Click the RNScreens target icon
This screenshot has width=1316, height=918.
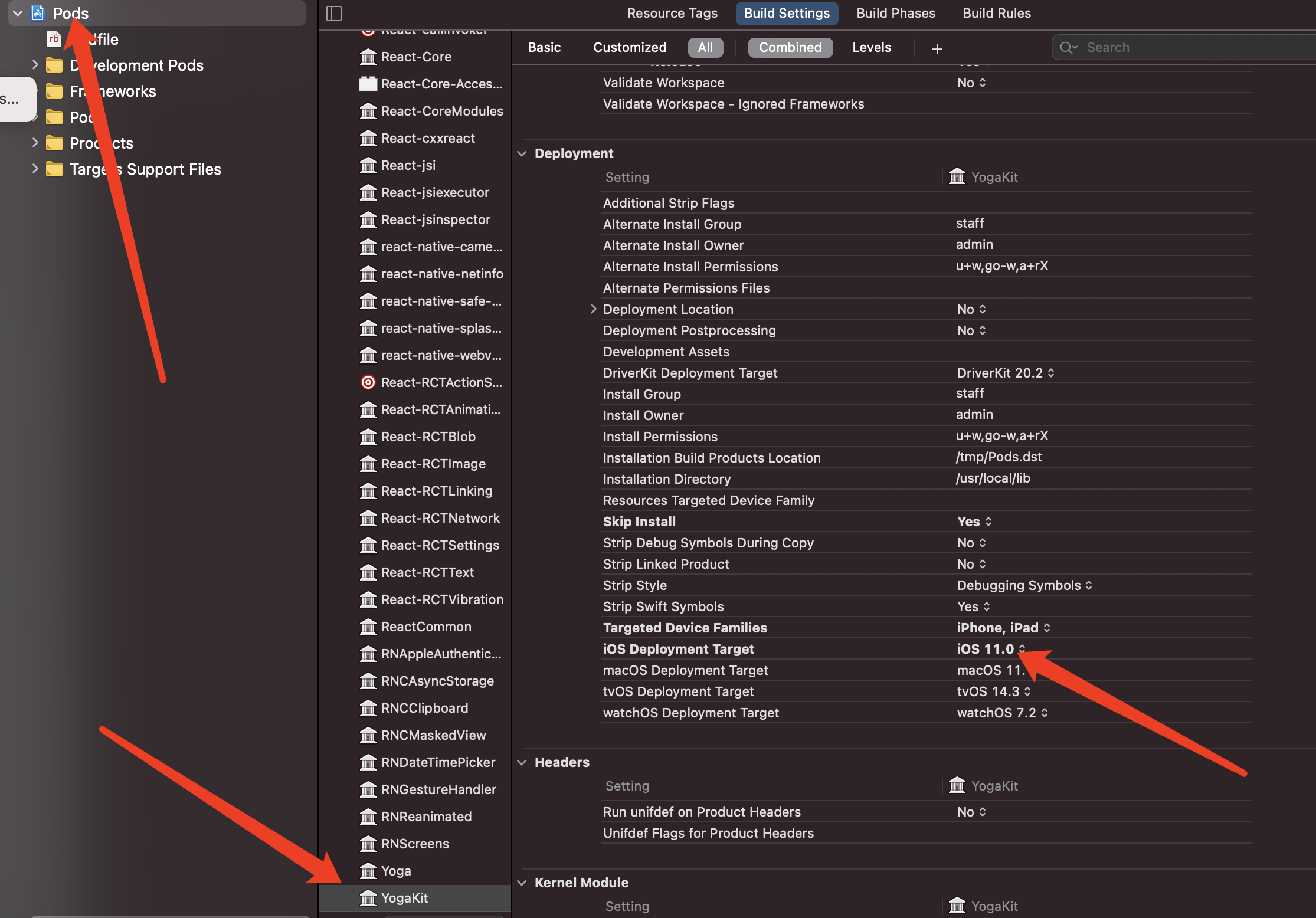tap(368, 844)
